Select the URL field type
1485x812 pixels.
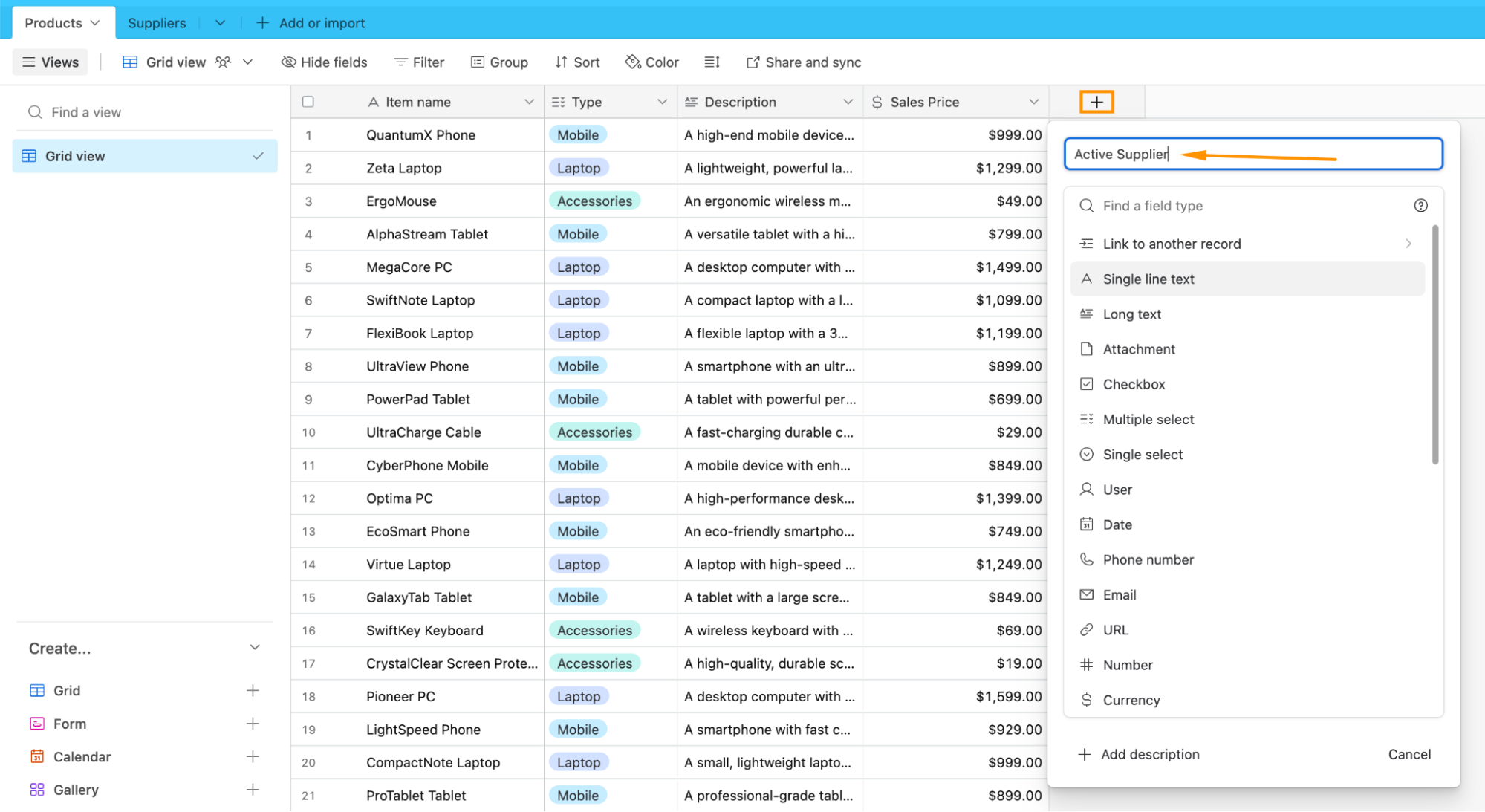(1247, 630)
